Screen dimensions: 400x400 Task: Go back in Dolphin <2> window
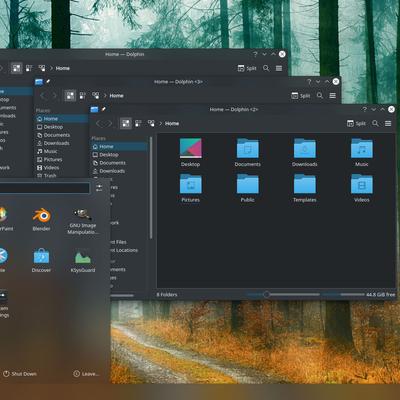(x=99, y=124)
